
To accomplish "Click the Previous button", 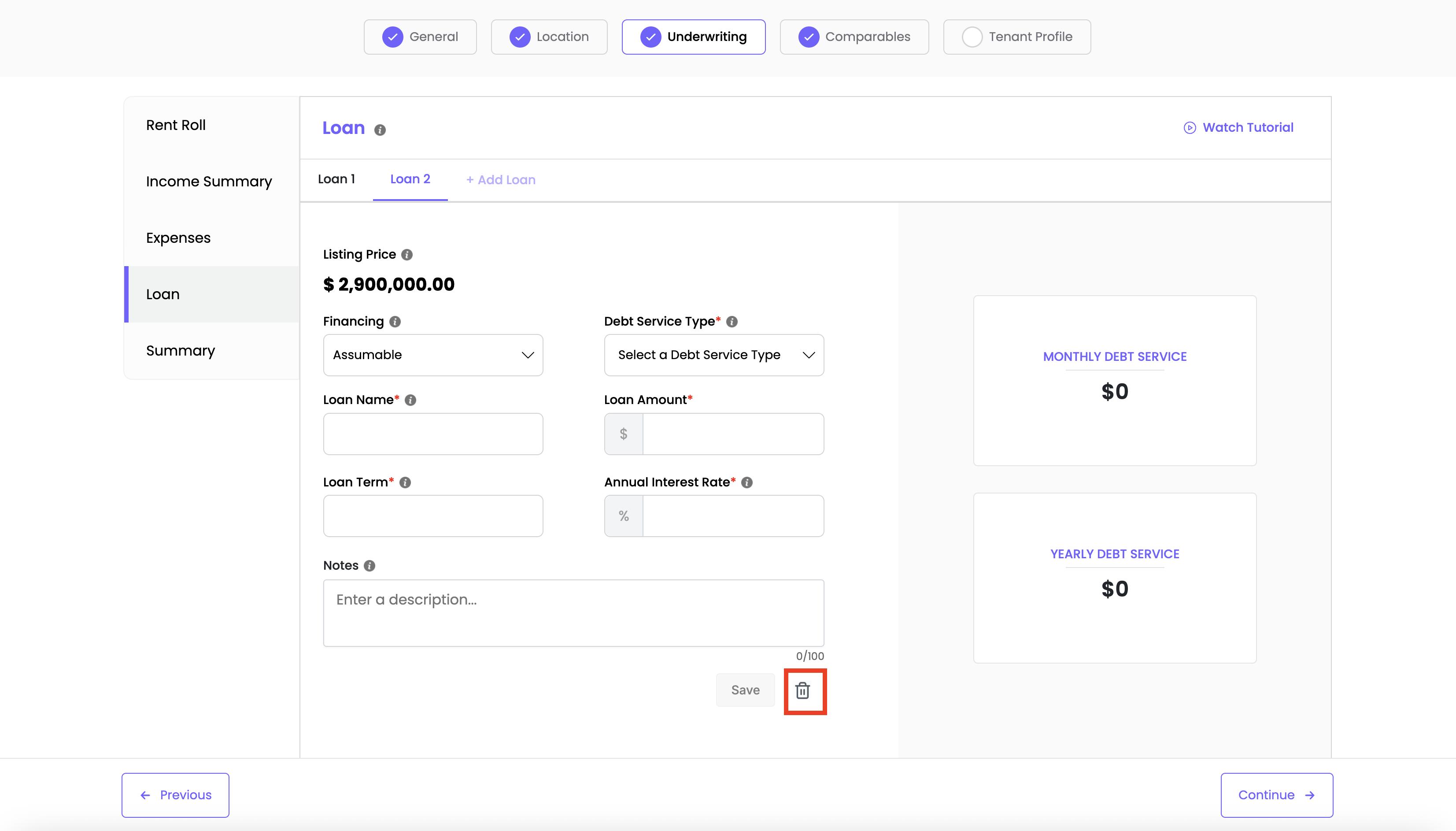I will click(176, 795).
